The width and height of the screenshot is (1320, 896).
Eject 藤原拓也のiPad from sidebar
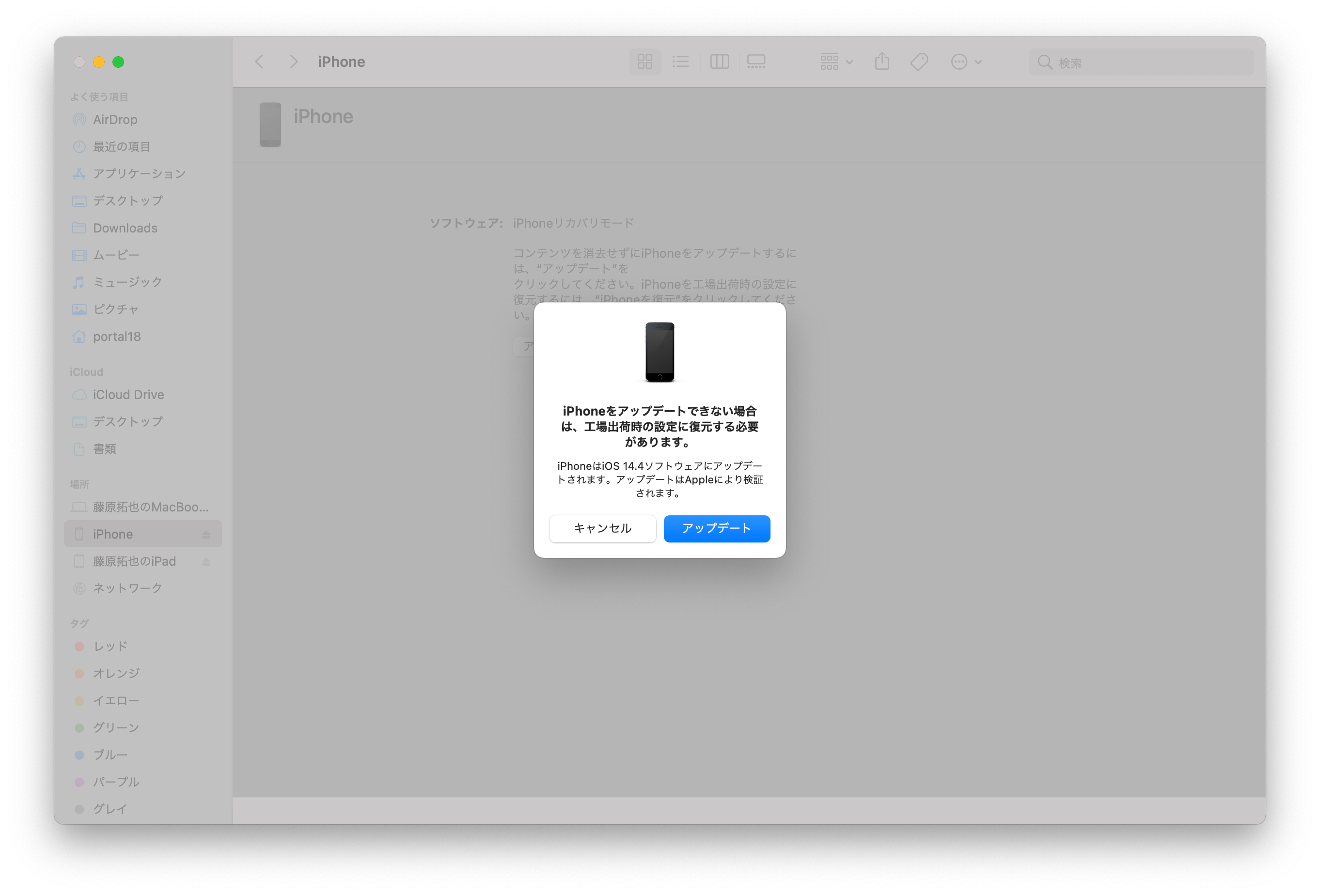point(206,561)
